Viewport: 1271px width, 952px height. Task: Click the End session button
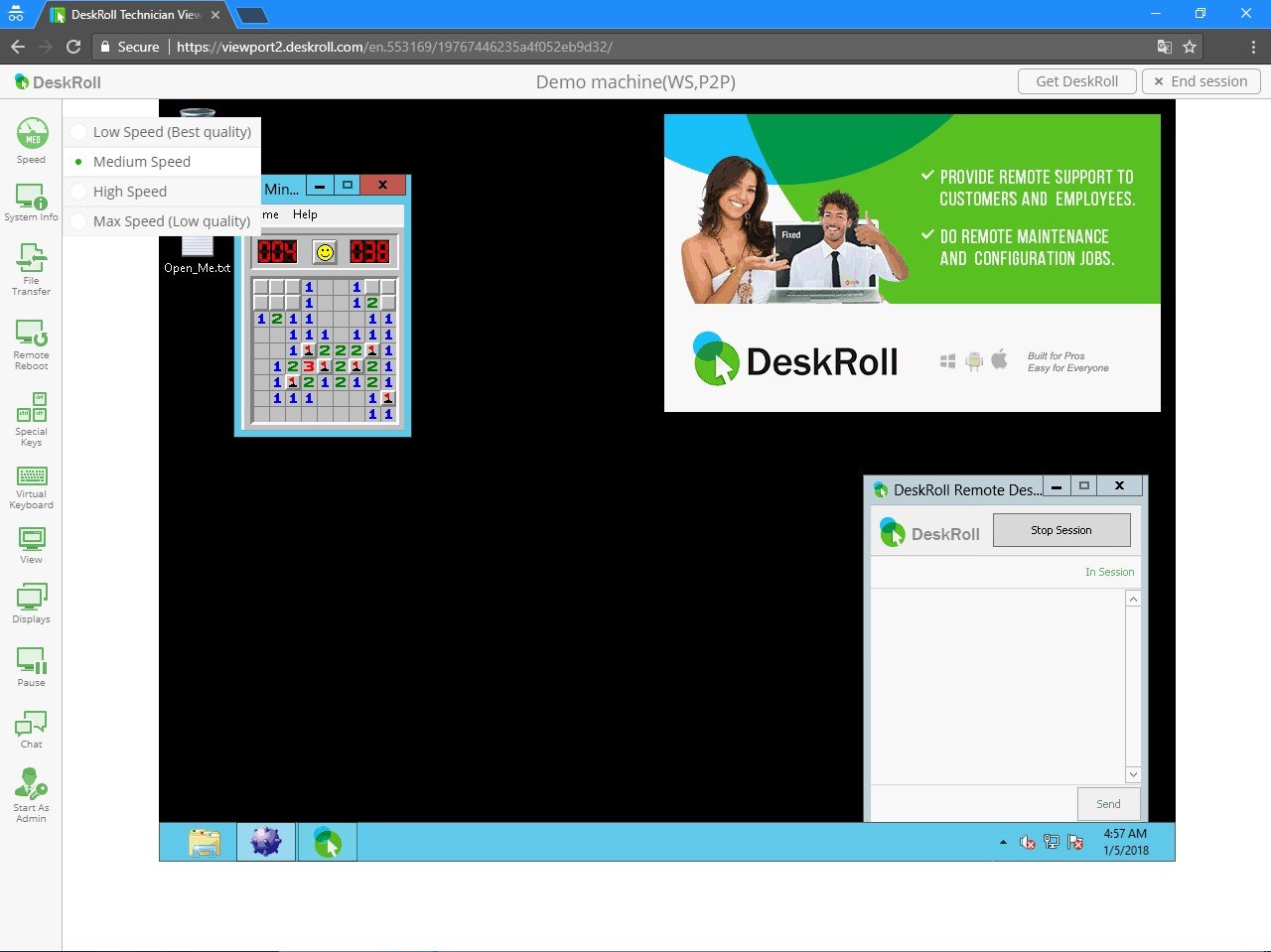1200,81
